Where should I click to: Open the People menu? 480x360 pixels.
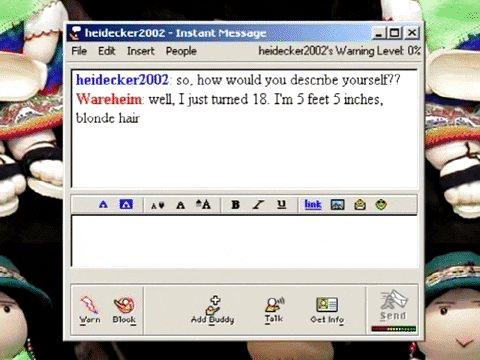[x=181, y=51]
